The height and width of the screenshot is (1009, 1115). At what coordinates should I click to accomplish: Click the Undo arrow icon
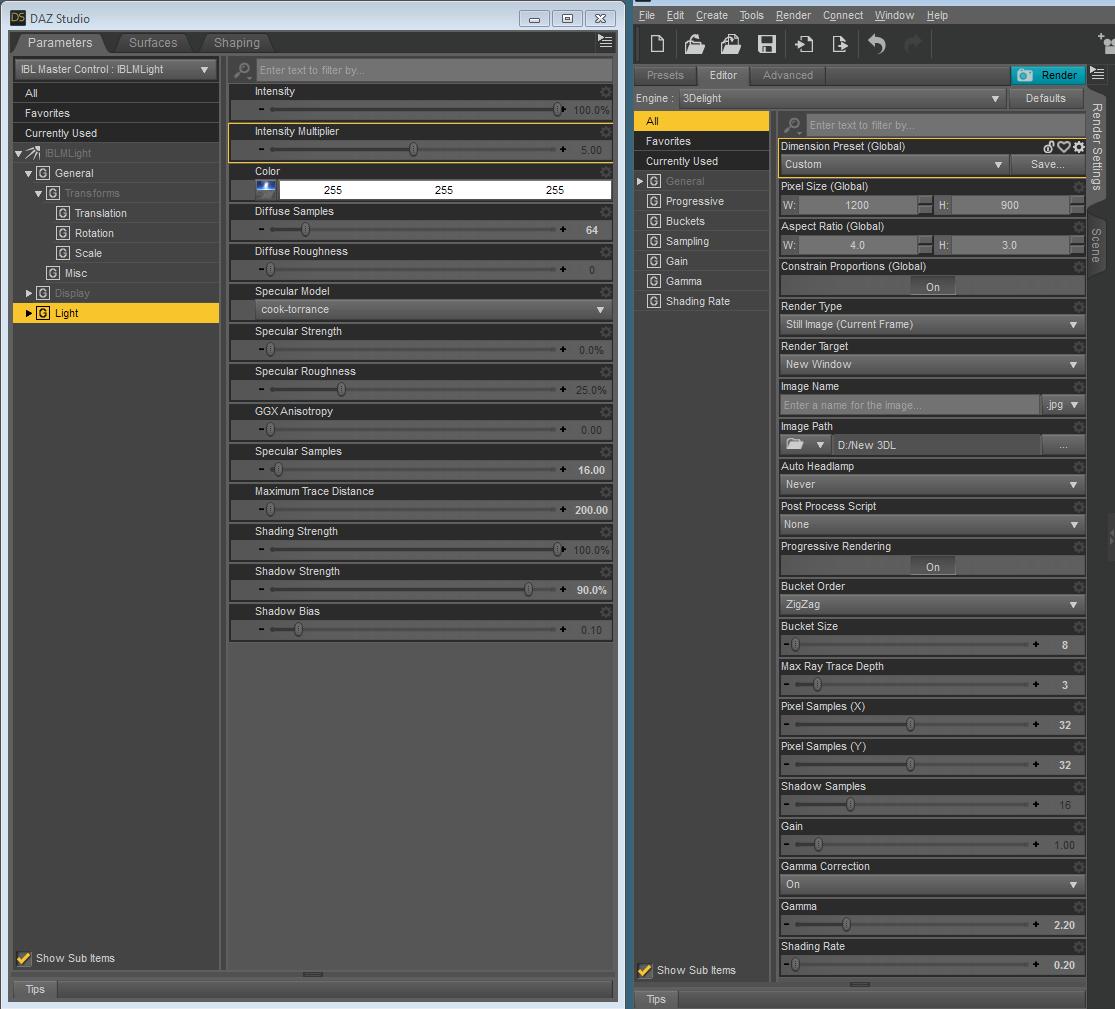[x=877, y=44]
